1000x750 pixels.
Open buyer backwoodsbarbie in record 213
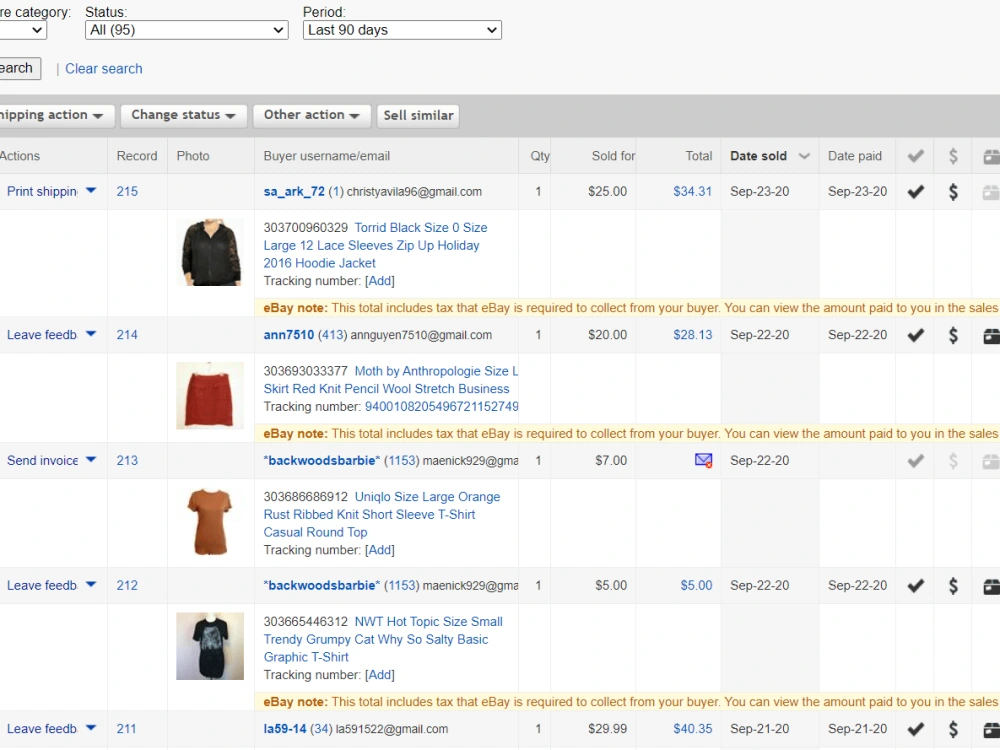(x=321, y=460)
